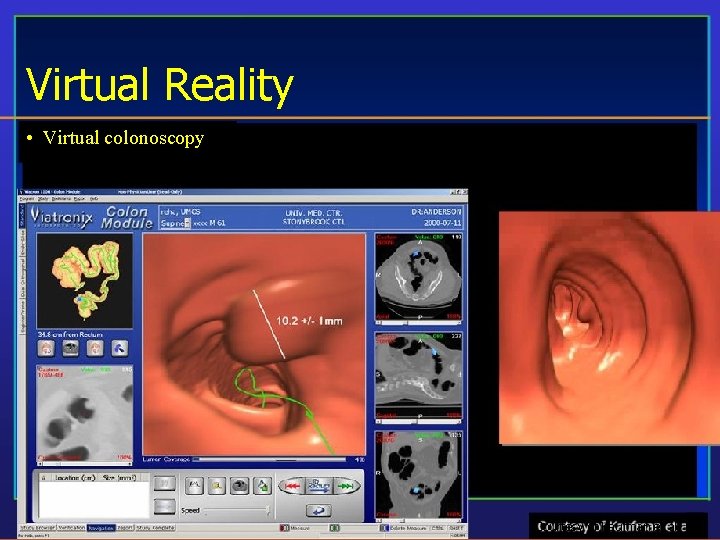This screenshot has width=720, height=540.
Task: Select the line-graph measure tool icon
Action: tap(194, 485)
